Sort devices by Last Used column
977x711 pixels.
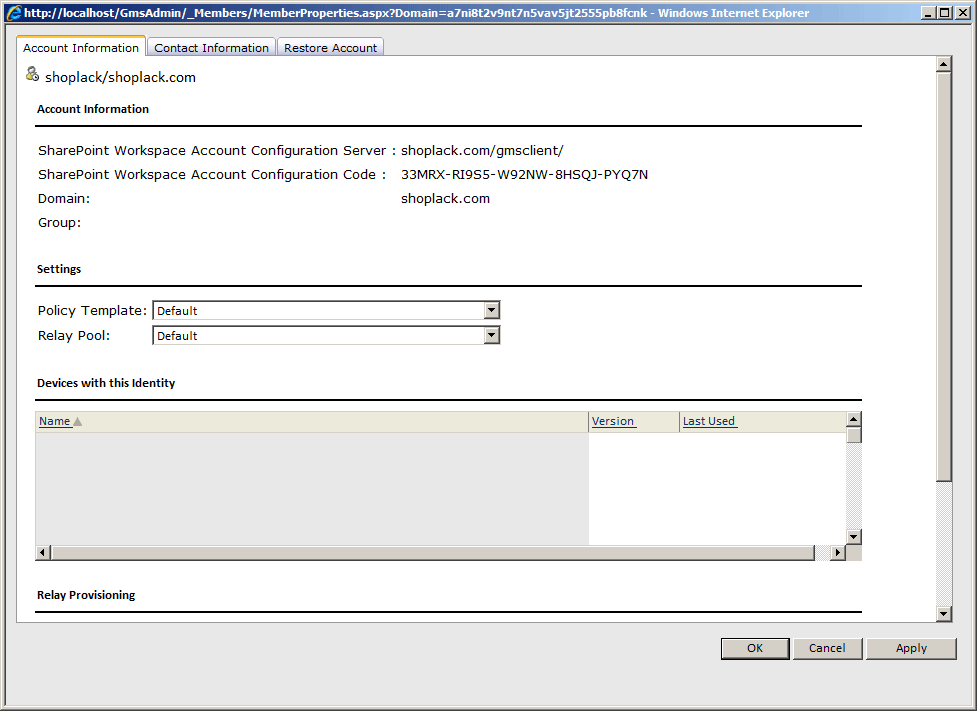[x=709, y=421]
